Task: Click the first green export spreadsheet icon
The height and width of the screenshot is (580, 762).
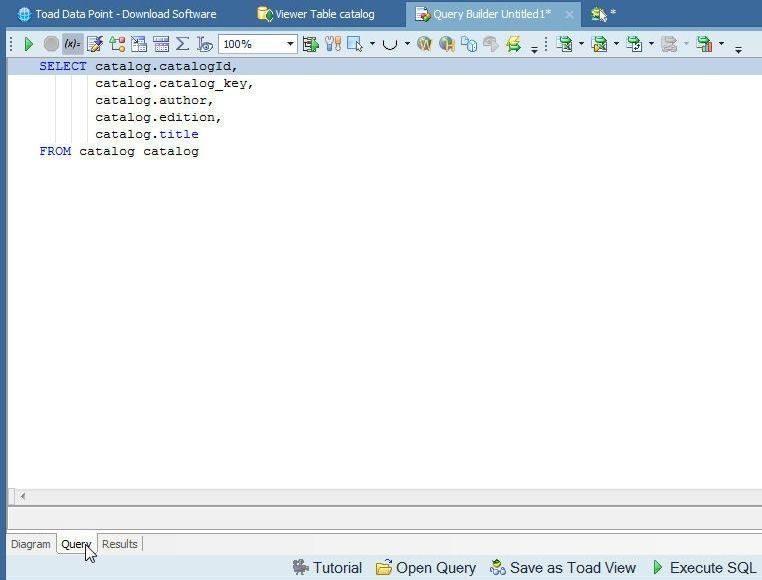Action: (x=564, y=44)
